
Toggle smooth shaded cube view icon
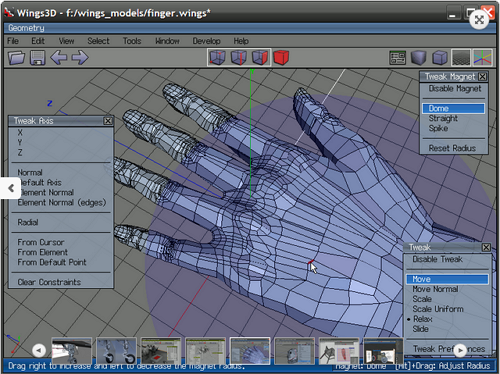point(418,58)
